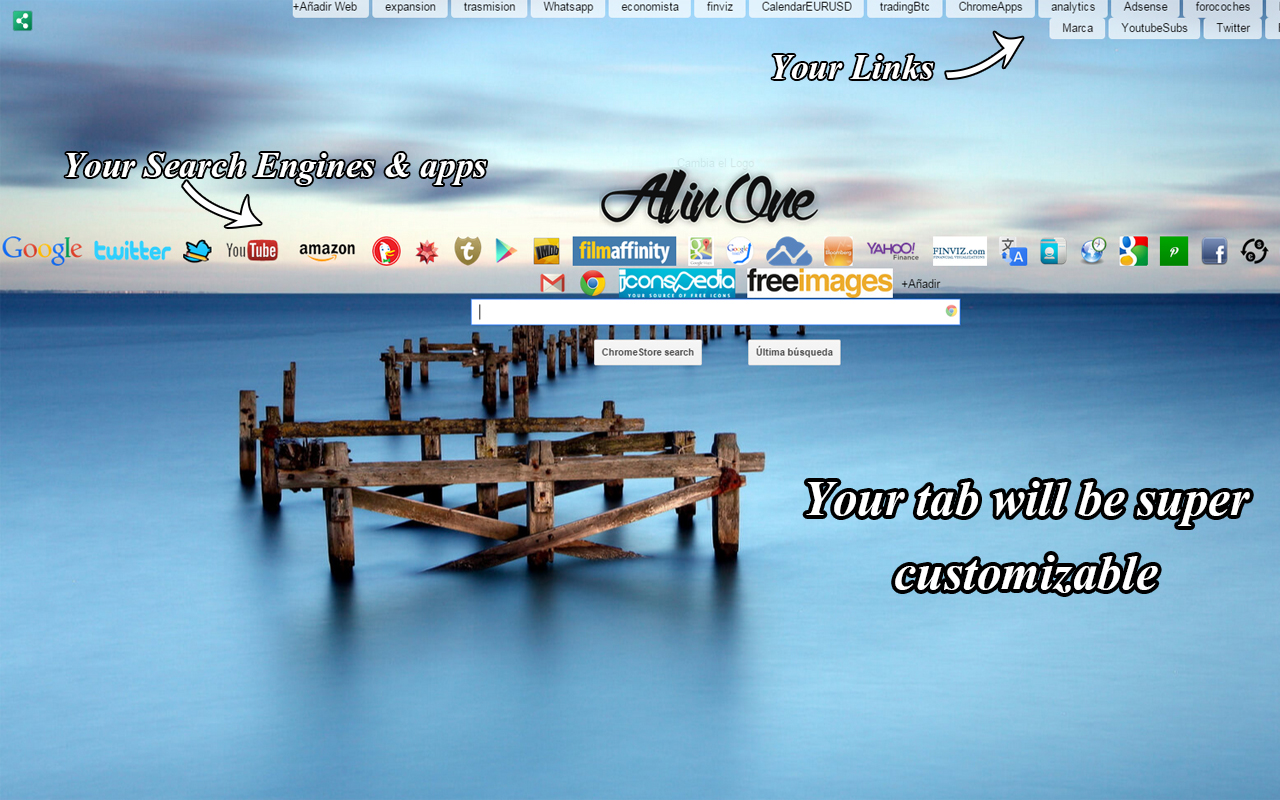Open the Adsense link tab
The width and height of the screenshot is (1280, 800).
point(1146,7)
